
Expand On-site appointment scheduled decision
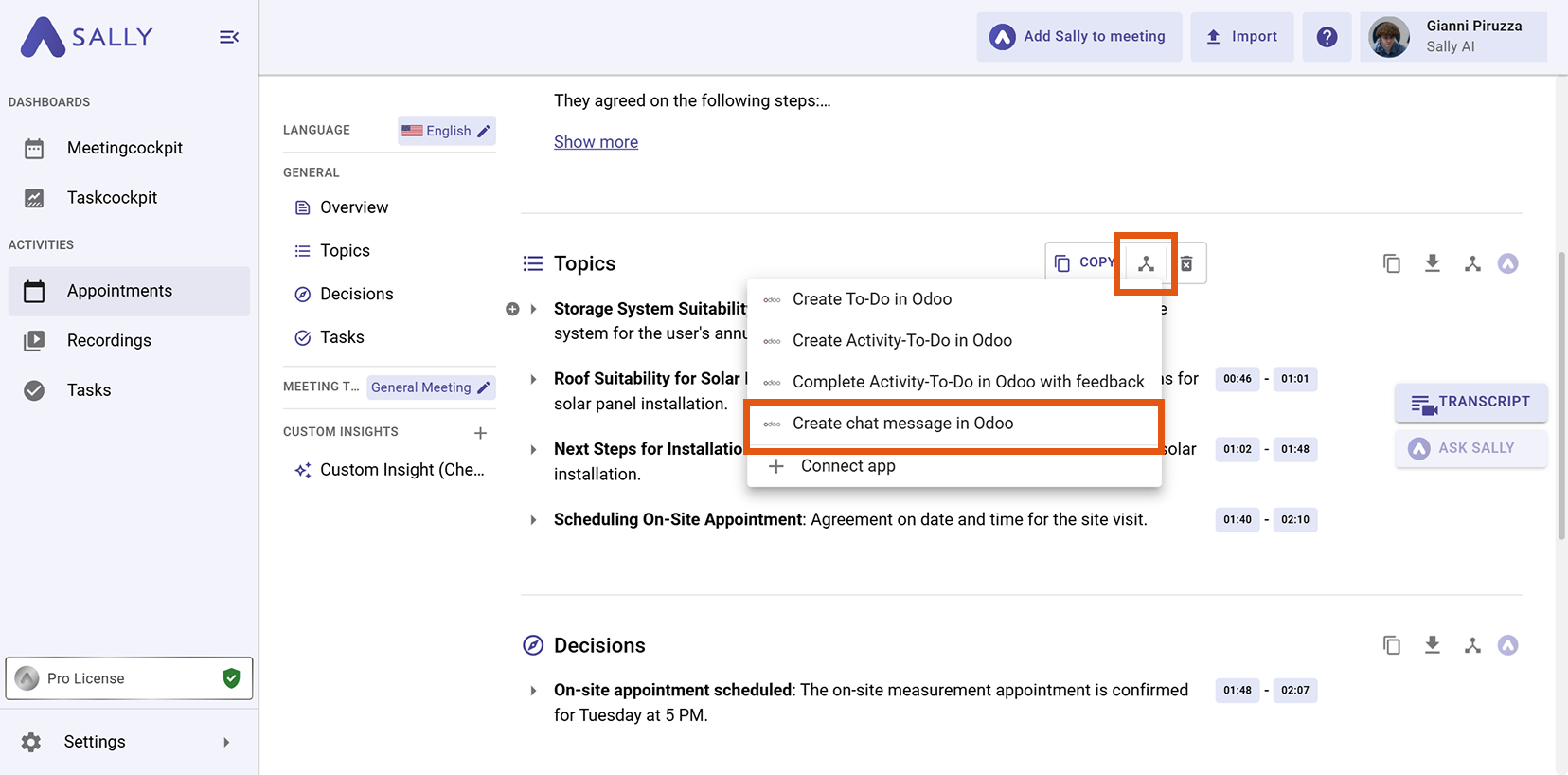[x=533, y=691]
